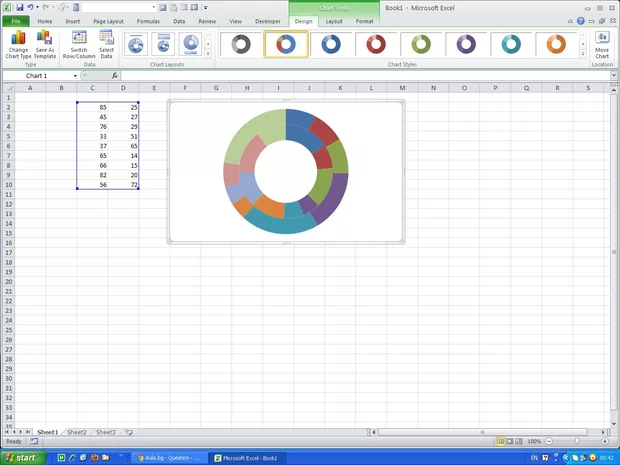Switch Row/Column of chart data
The height and width of the screenshot is (465, 620).
click(x=79, y=45)
